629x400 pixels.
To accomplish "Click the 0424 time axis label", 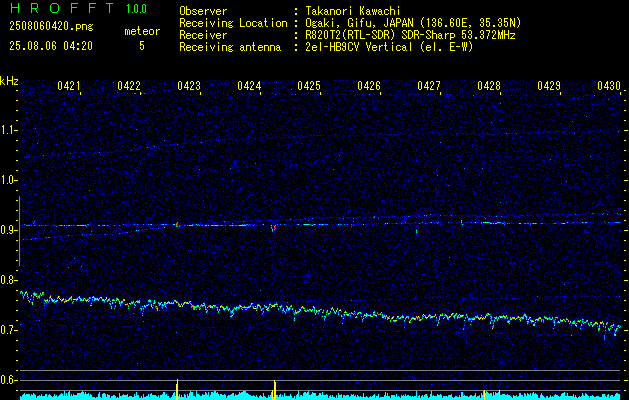I will point(249,86).
